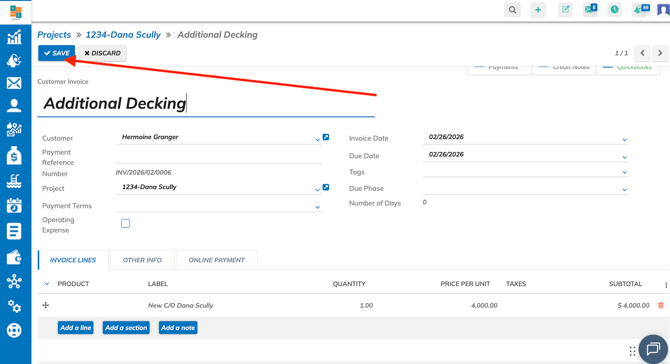
Task: Open Project external link for 1234-Dana Scully
Action: 326,187
